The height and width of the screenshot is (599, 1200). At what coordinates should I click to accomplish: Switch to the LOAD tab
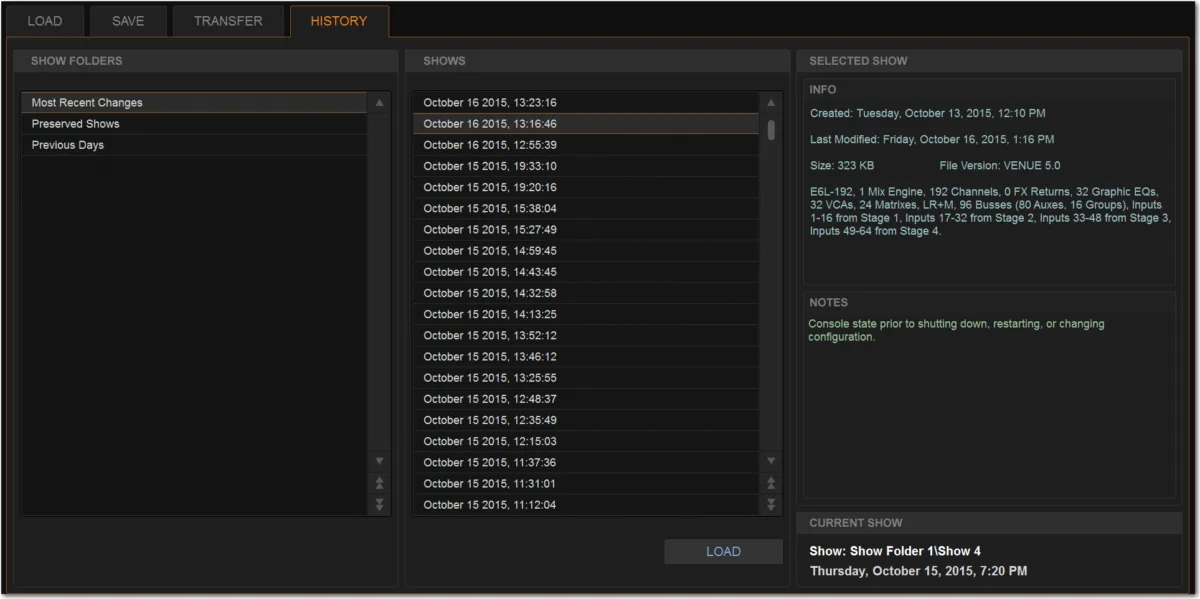[44, 21]
